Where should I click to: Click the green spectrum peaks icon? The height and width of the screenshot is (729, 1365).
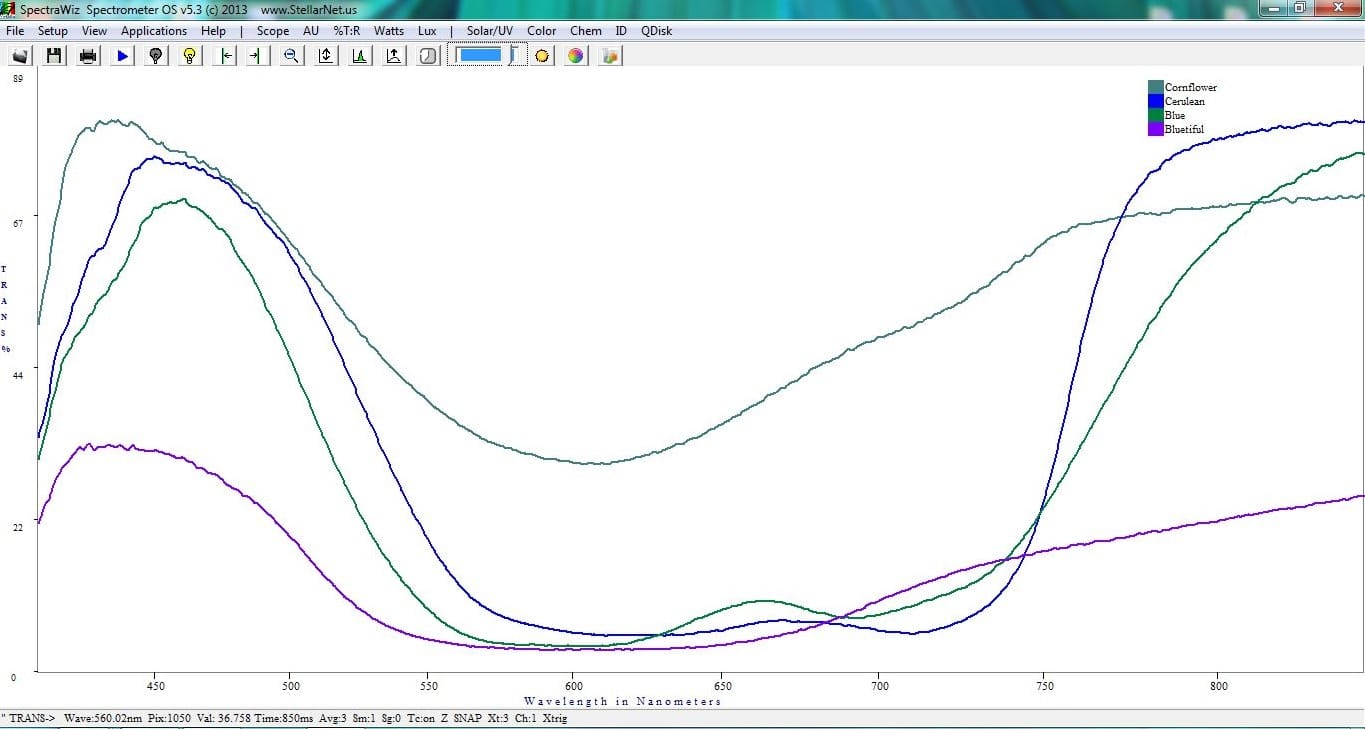(x=360, y=56)
